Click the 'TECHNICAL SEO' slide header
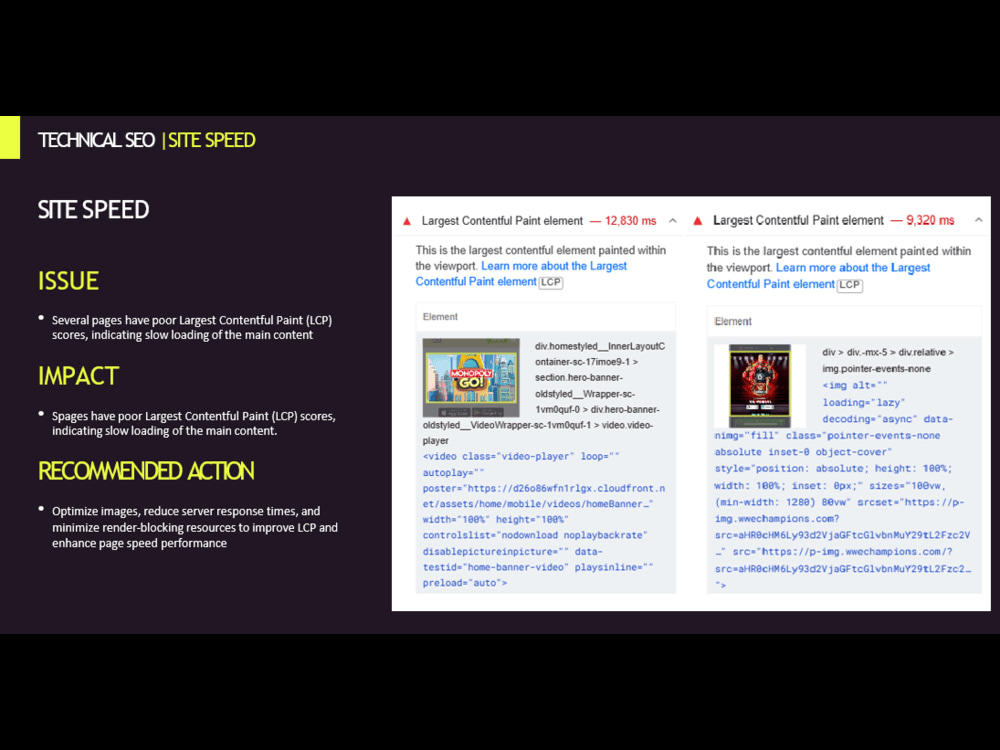This screenshot has width=1000, height=750. tap(96, 140)
